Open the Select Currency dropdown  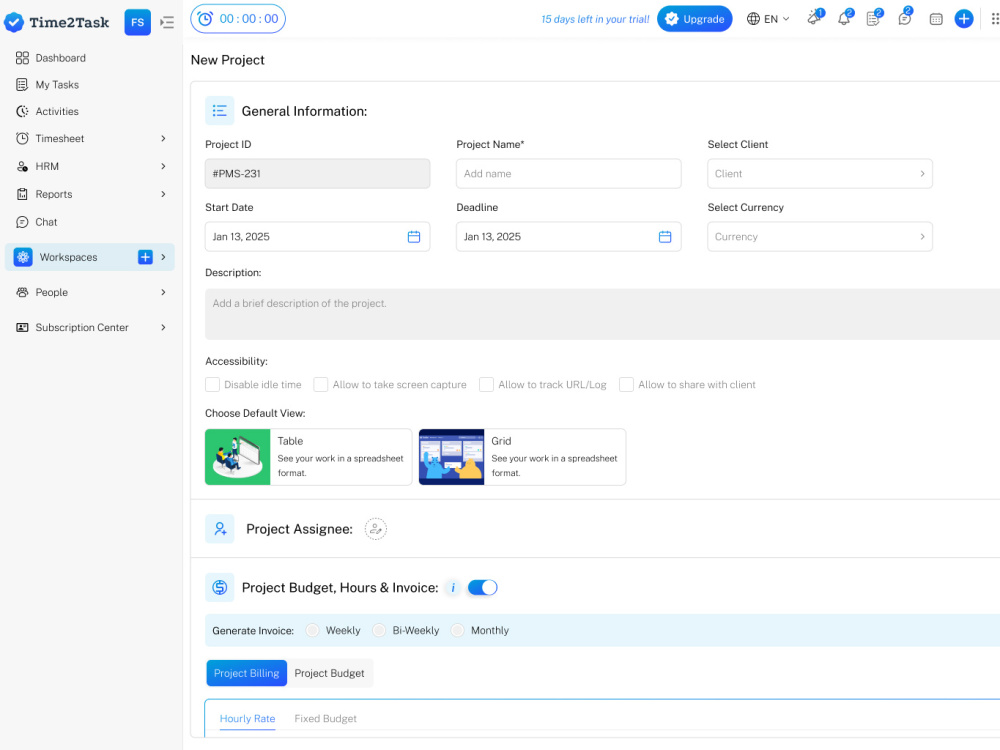click(820, 237)
